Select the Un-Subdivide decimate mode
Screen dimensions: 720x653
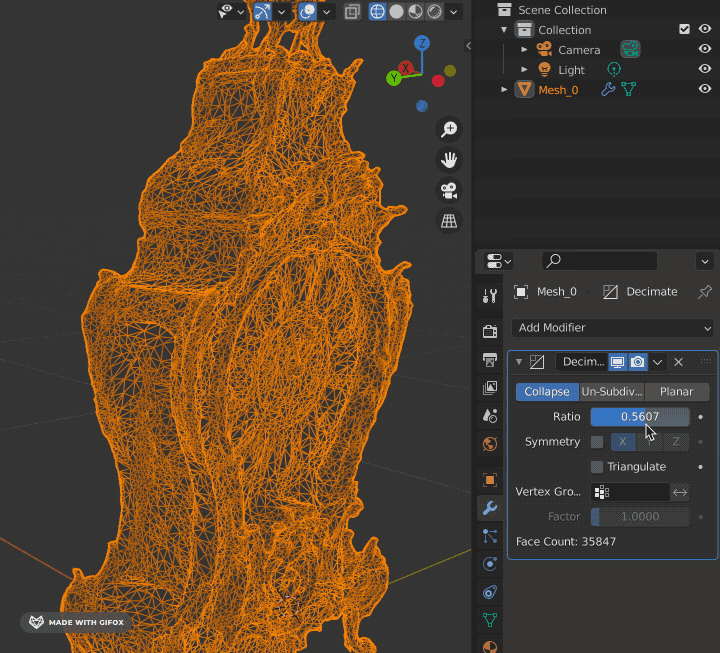(x=612, y=392)
